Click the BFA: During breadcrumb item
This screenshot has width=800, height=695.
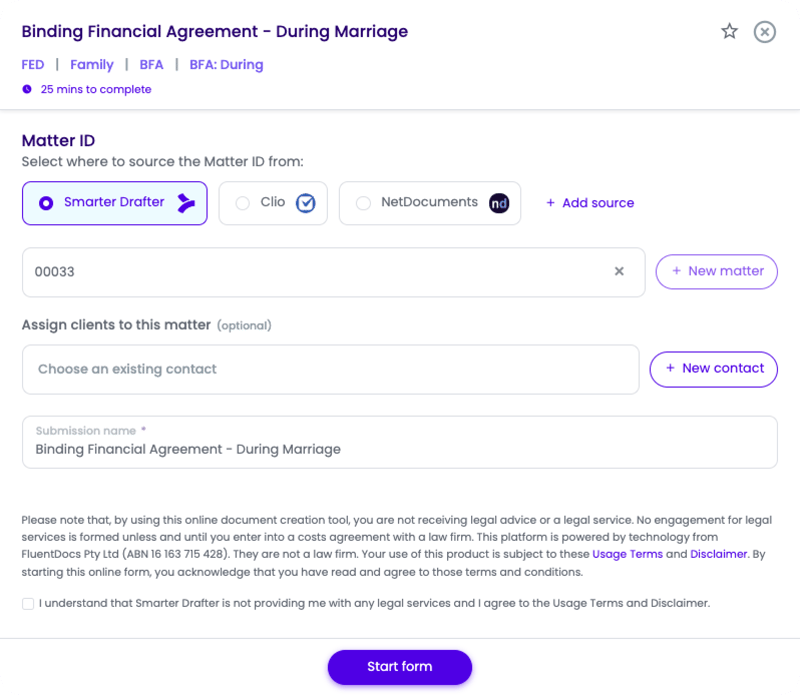[226, 65]
